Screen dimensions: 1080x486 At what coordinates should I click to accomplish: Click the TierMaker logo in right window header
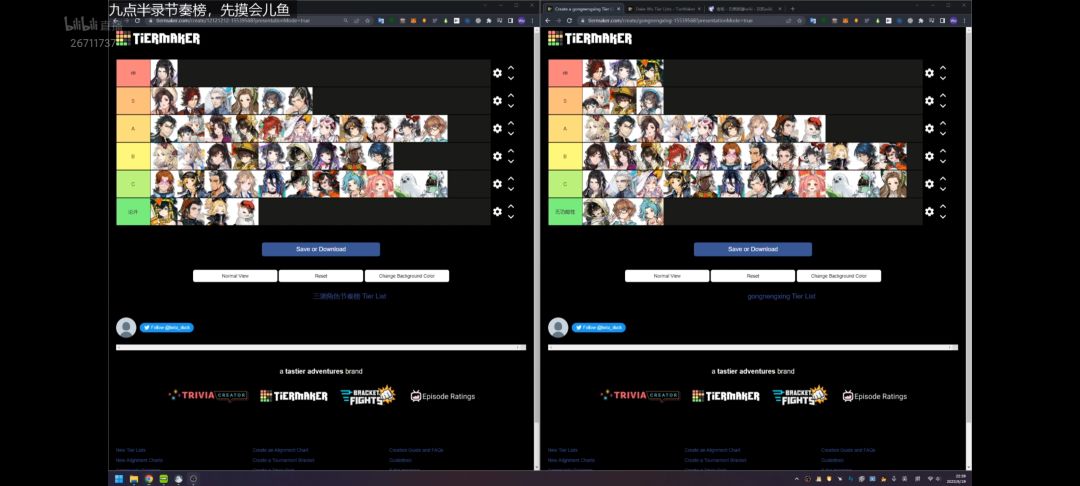coord(590,39)
